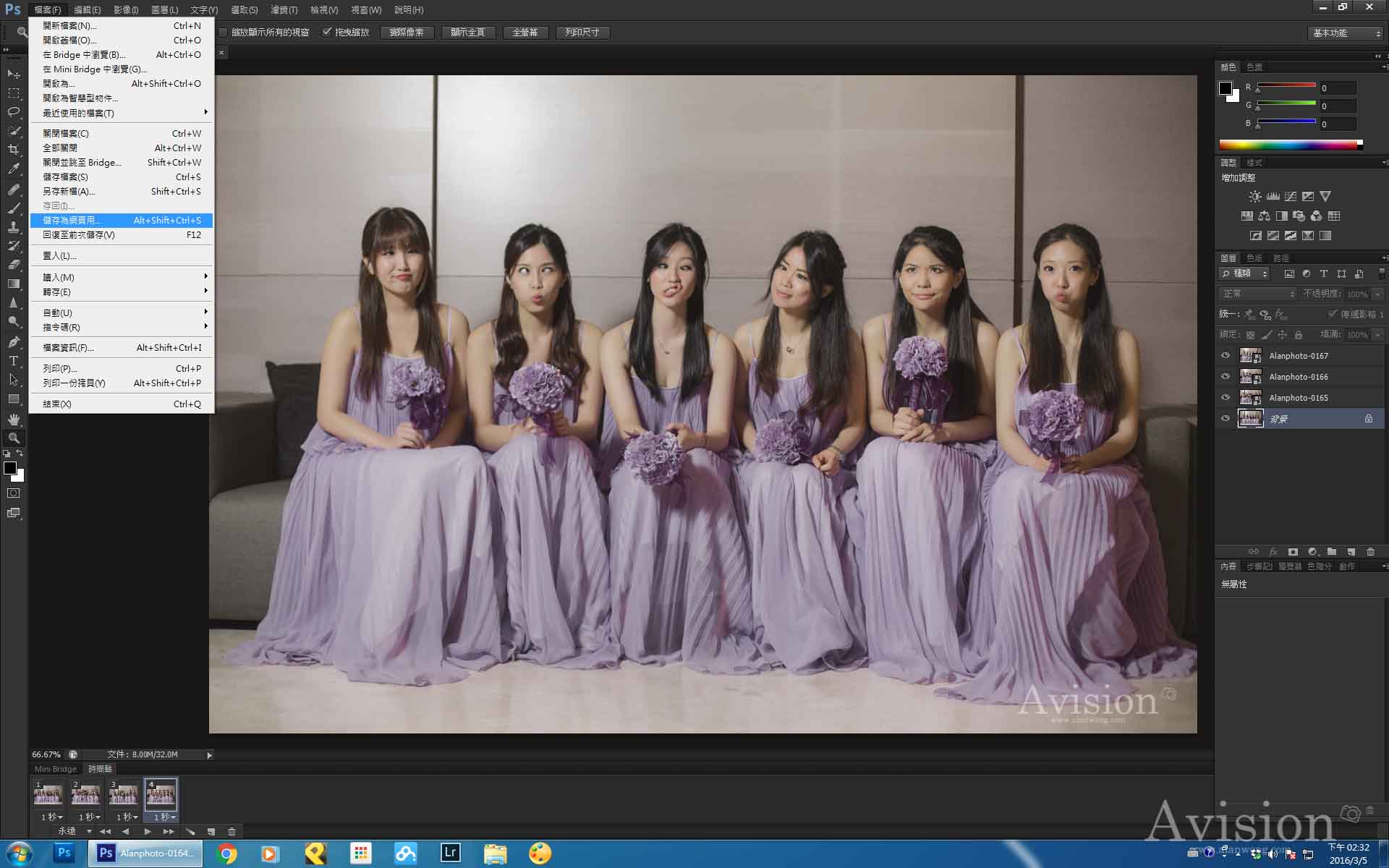Create new layer from Layers panel footer
The width and height of the screenshot is (1389, 868).
click(1351, 552)
